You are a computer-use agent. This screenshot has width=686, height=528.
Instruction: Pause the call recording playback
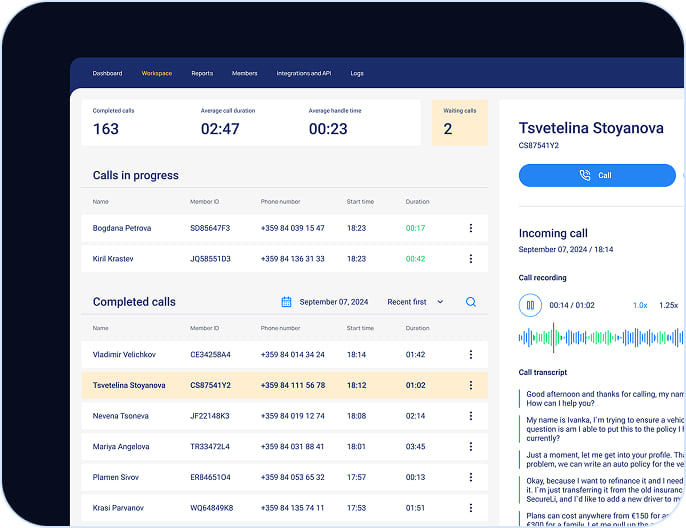530,305
